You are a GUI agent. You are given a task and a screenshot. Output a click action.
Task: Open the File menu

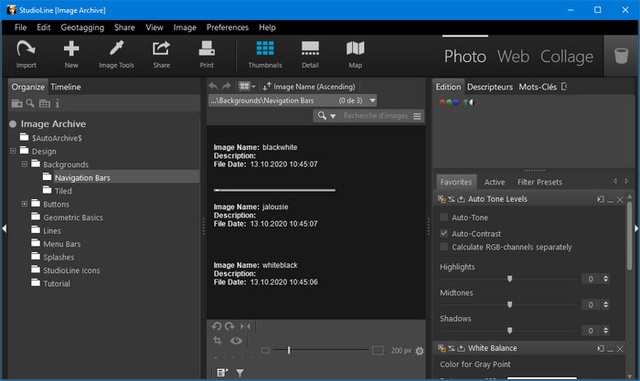(20, 27)
